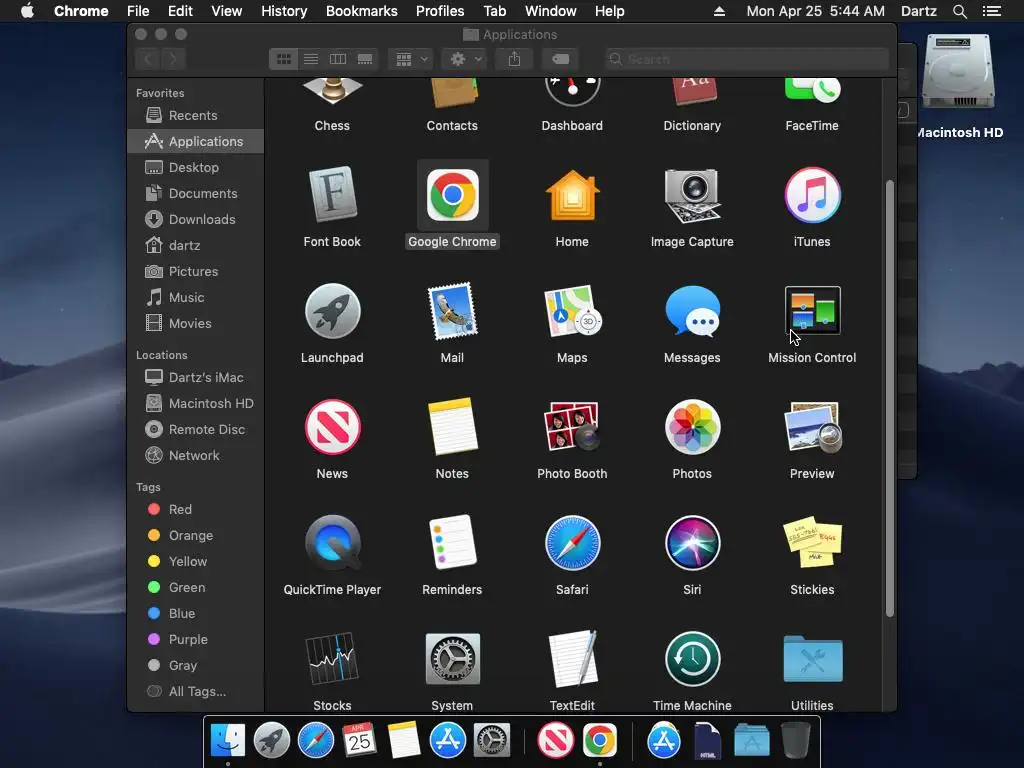This screenshot has width=1024, height=768.
Task: Click the Preview application icon
Action: tap(812, 427)
